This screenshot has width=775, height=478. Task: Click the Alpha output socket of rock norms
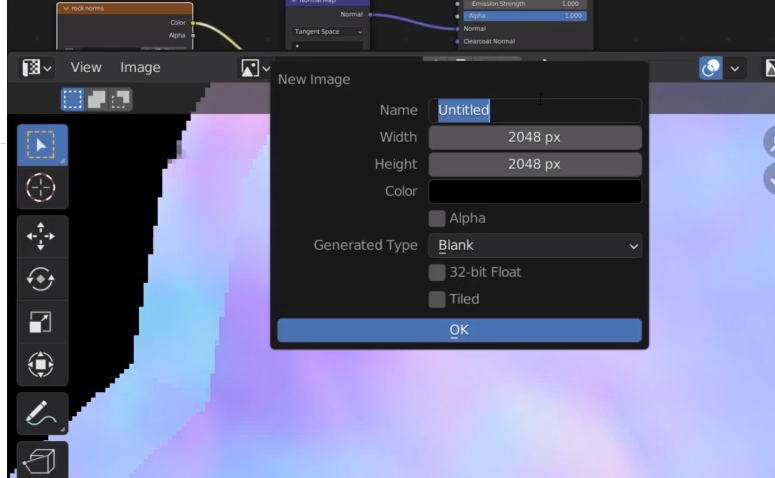click(x=193, y=36)
